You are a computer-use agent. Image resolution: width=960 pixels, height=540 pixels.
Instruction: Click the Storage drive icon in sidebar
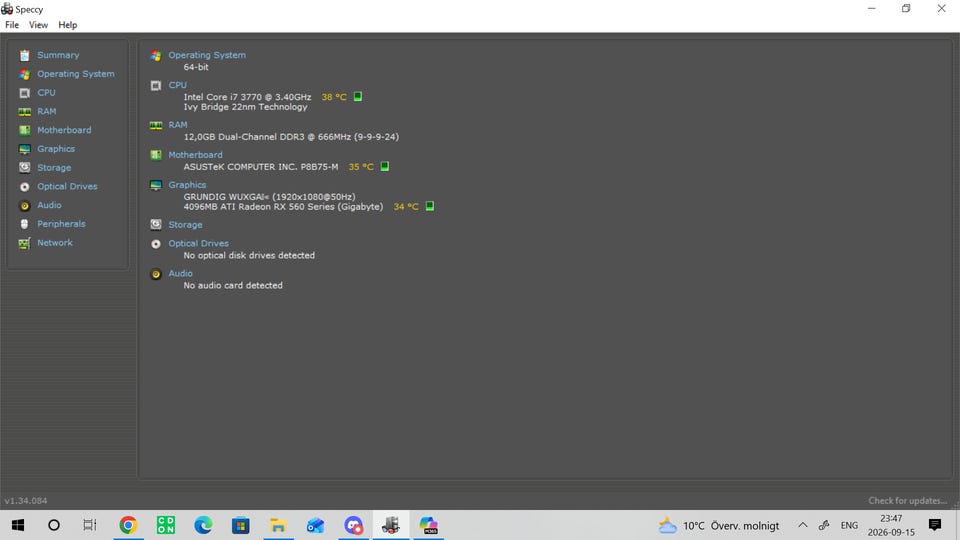point(24,168)
